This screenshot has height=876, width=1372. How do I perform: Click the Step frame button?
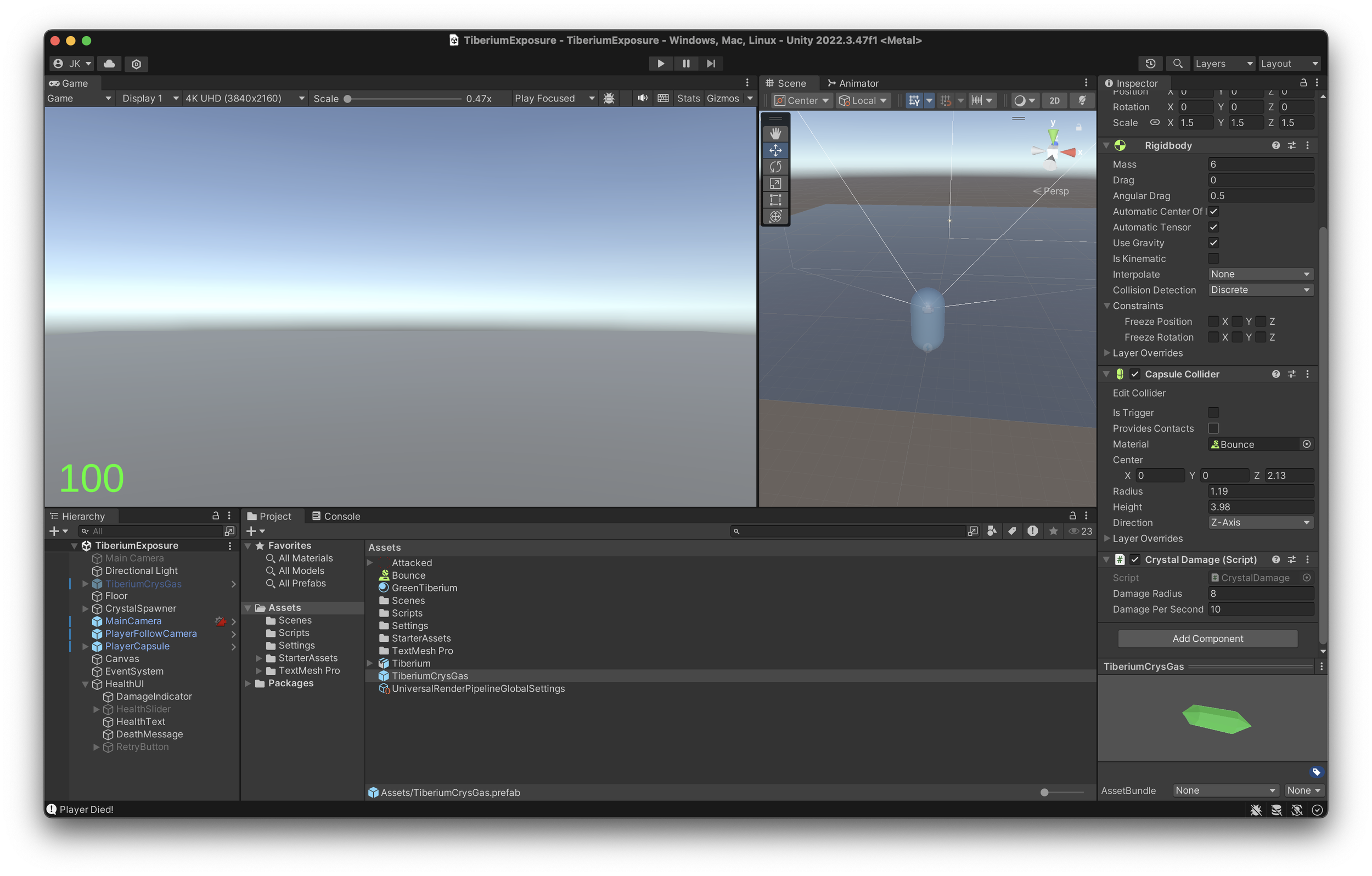[711, 63]
